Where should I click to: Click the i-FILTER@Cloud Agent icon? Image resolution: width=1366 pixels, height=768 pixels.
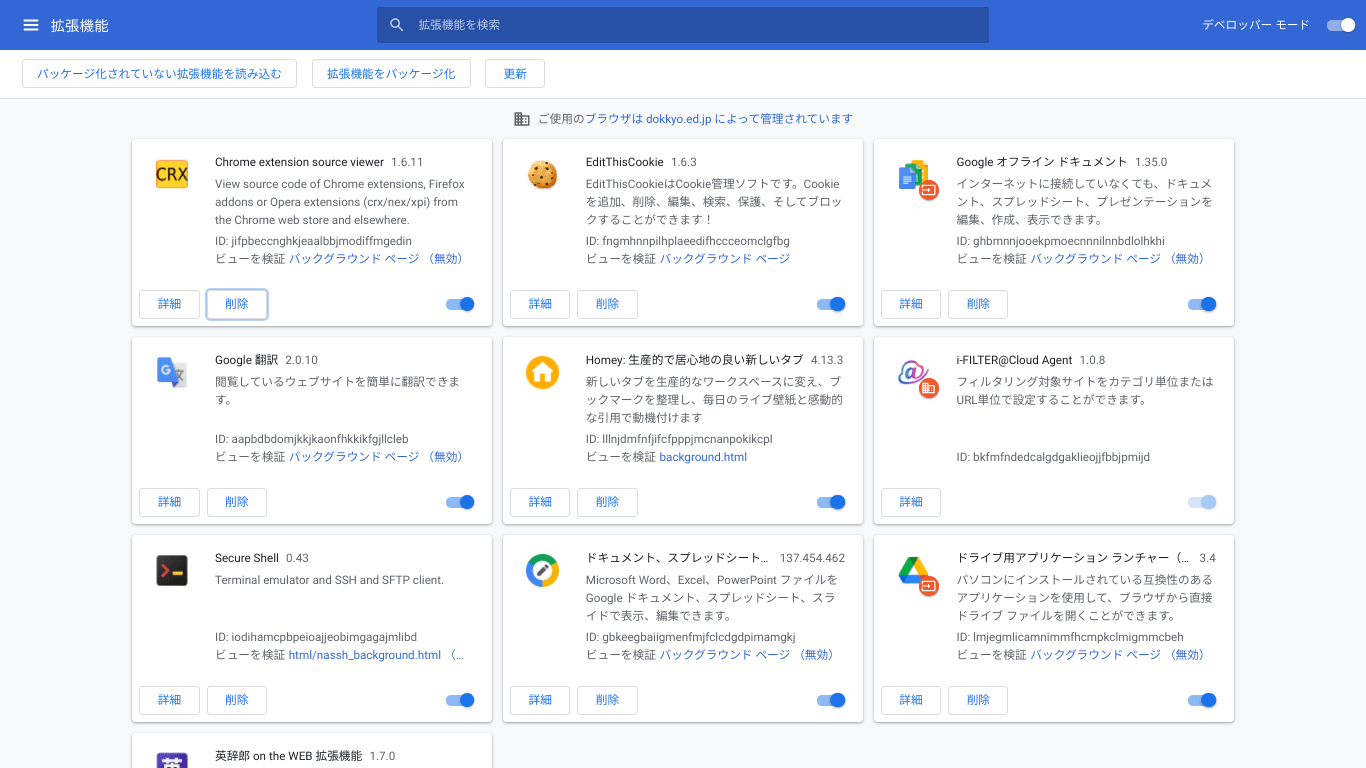click(914, 374)
